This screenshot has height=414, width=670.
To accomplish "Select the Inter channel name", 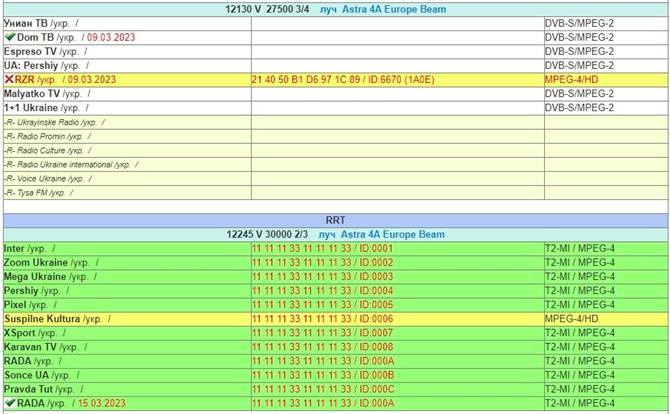I will pos(15,248).
